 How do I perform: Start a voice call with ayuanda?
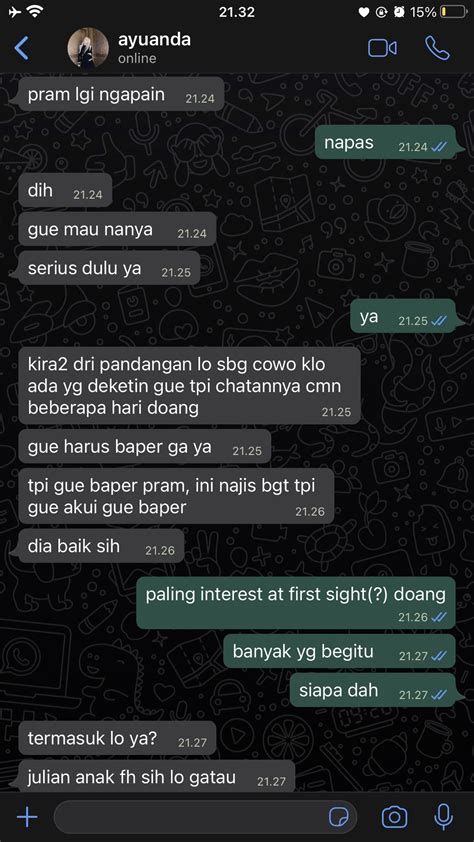tap(437, 48)
